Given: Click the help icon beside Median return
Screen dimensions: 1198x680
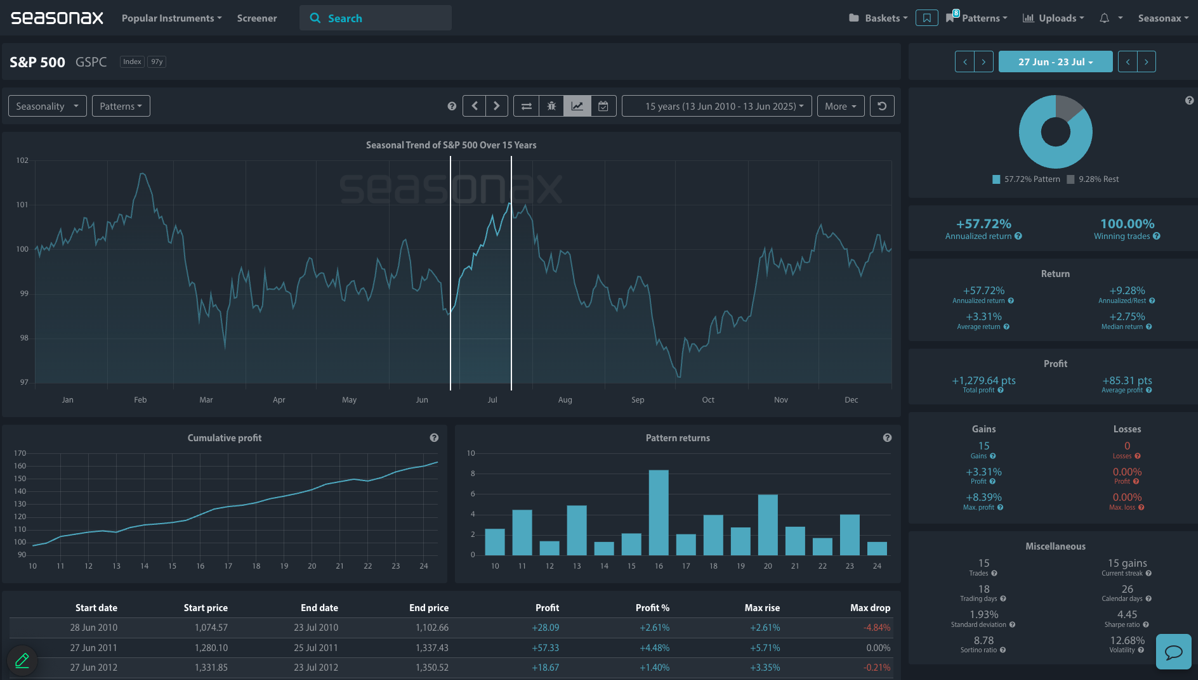Looking at the screenshot, I should coord(1149,327).
